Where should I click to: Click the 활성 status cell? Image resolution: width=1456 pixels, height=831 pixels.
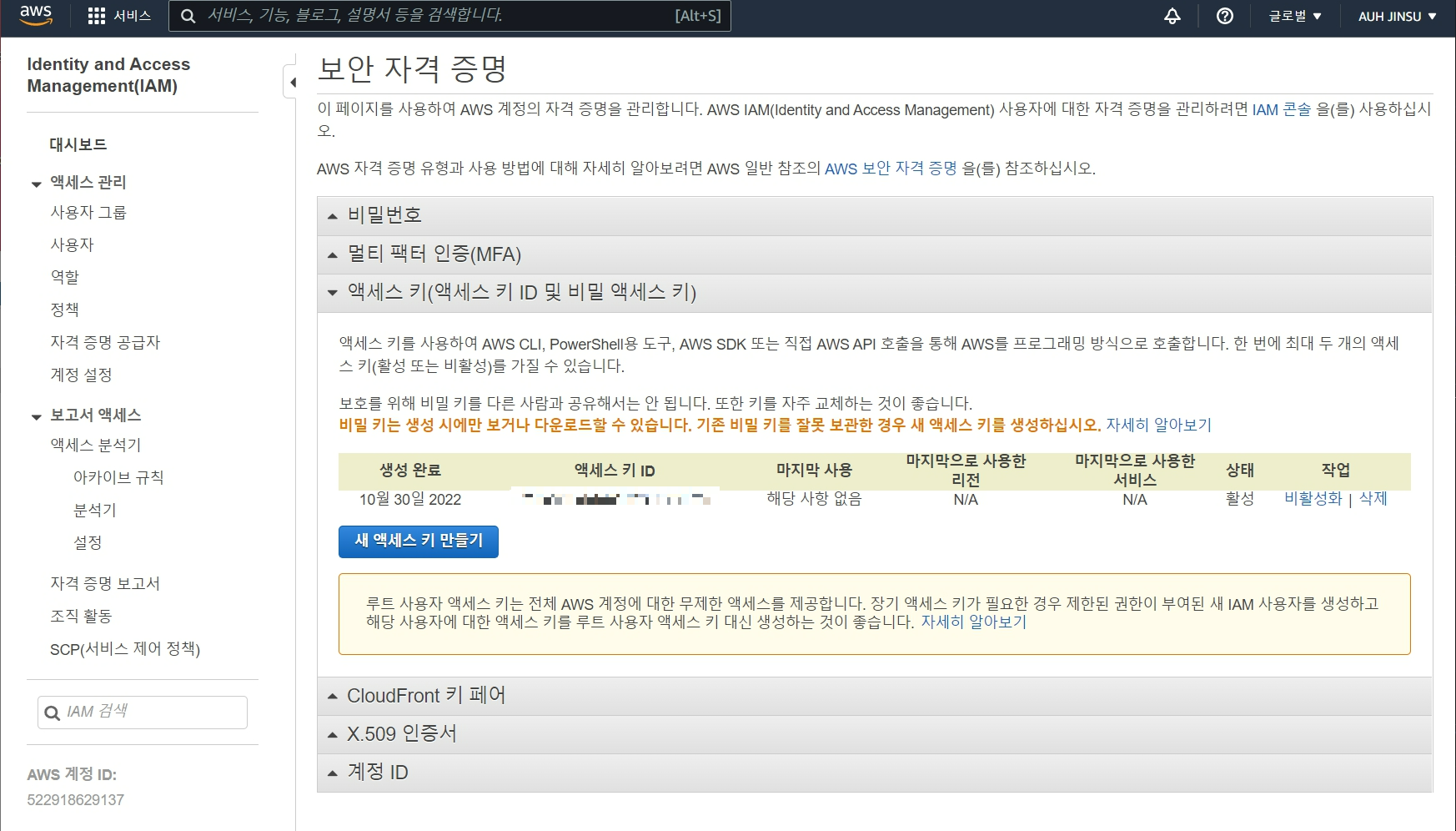pyautogui.click(x=1240, y=499)
